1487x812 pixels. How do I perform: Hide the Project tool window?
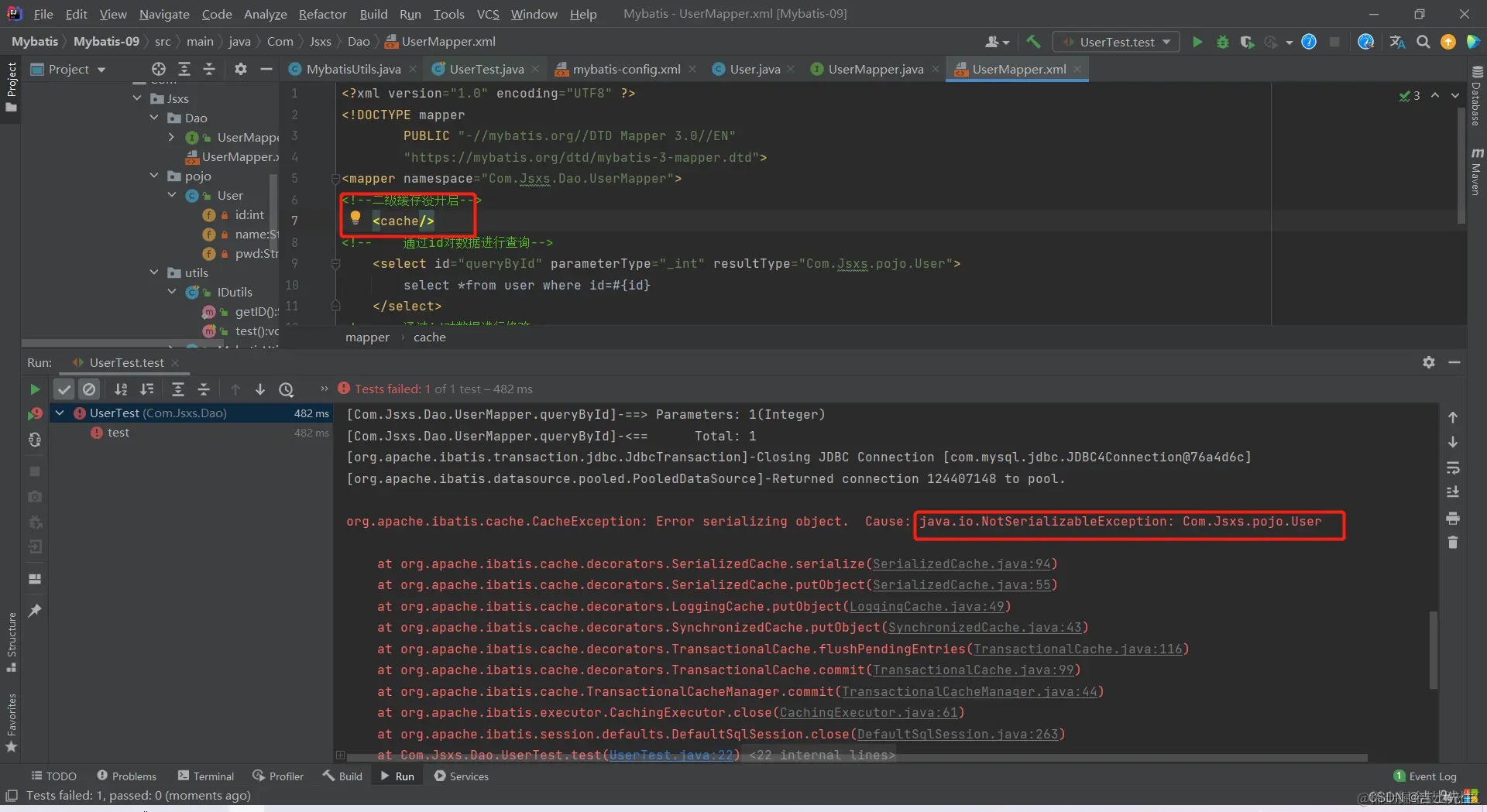266,69
